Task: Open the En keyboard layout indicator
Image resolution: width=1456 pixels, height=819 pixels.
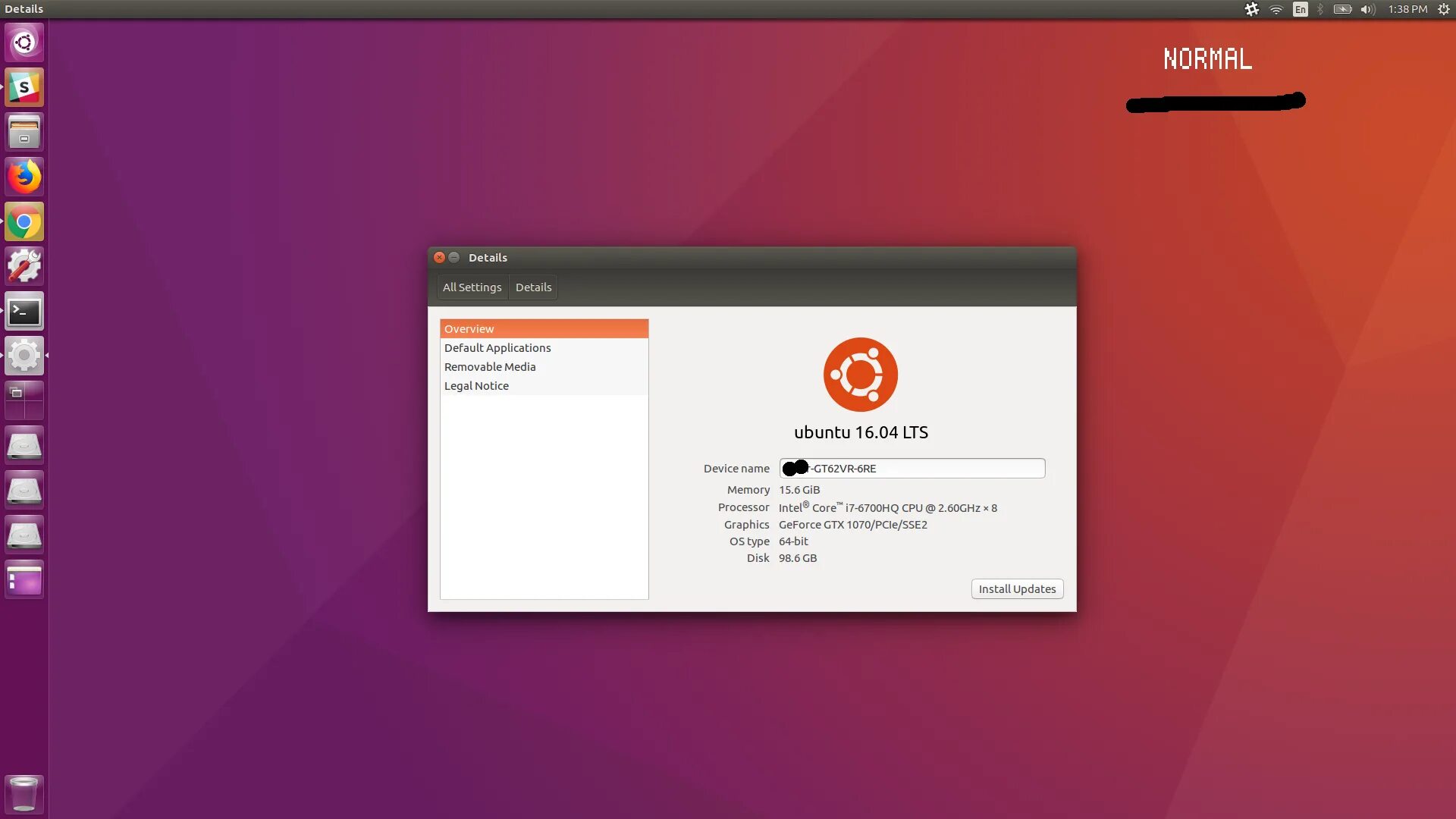Action: coord(1301,9)
